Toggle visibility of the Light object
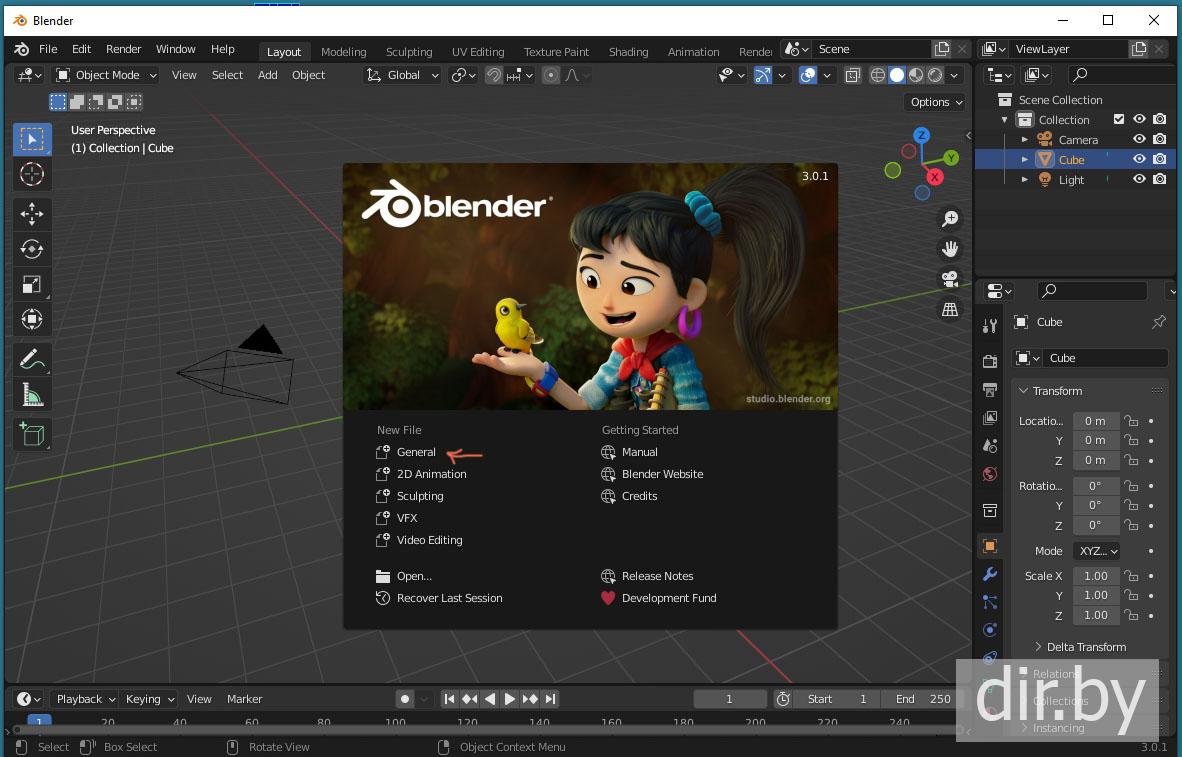Screen dimensions: 1182x757 (1139, 180)
